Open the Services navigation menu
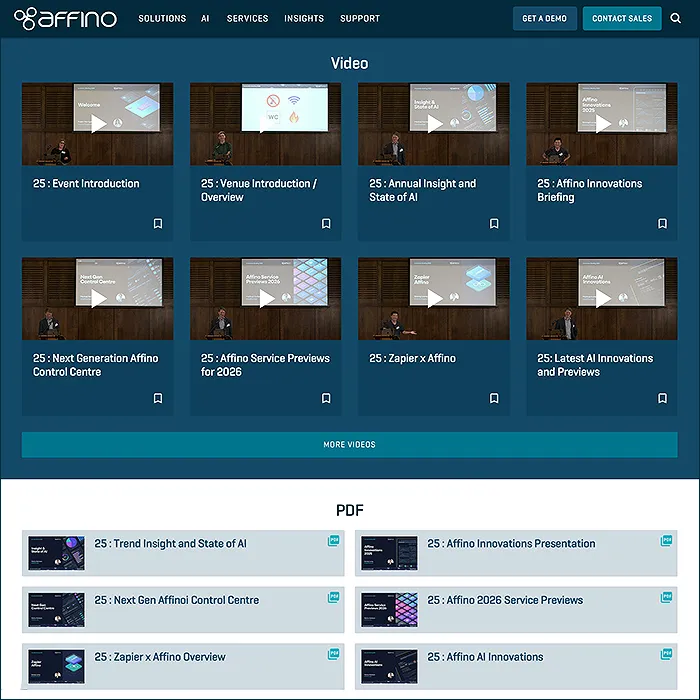 247,18
